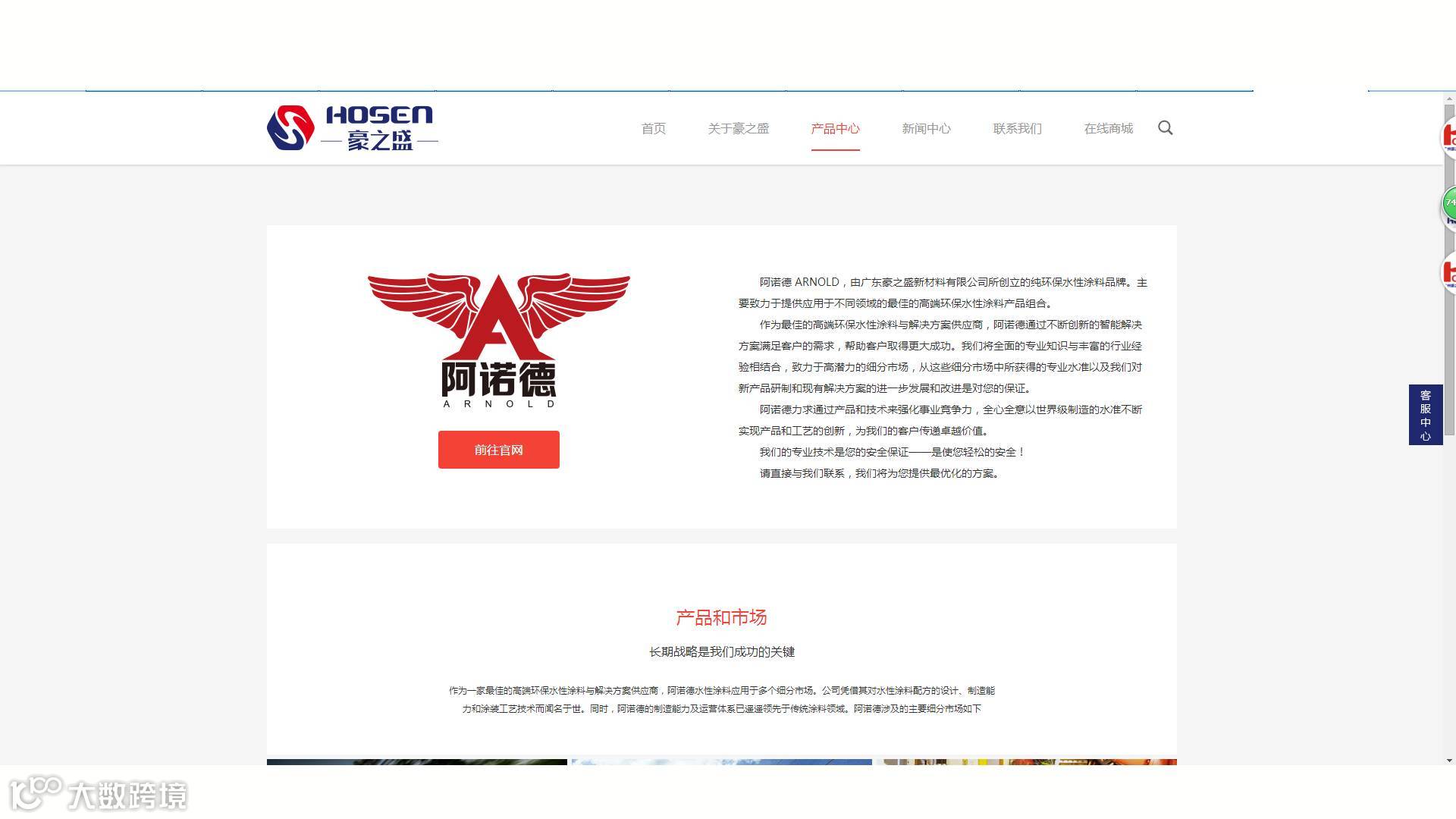Click the top red floating badge at right edge

pos(1449,137)
